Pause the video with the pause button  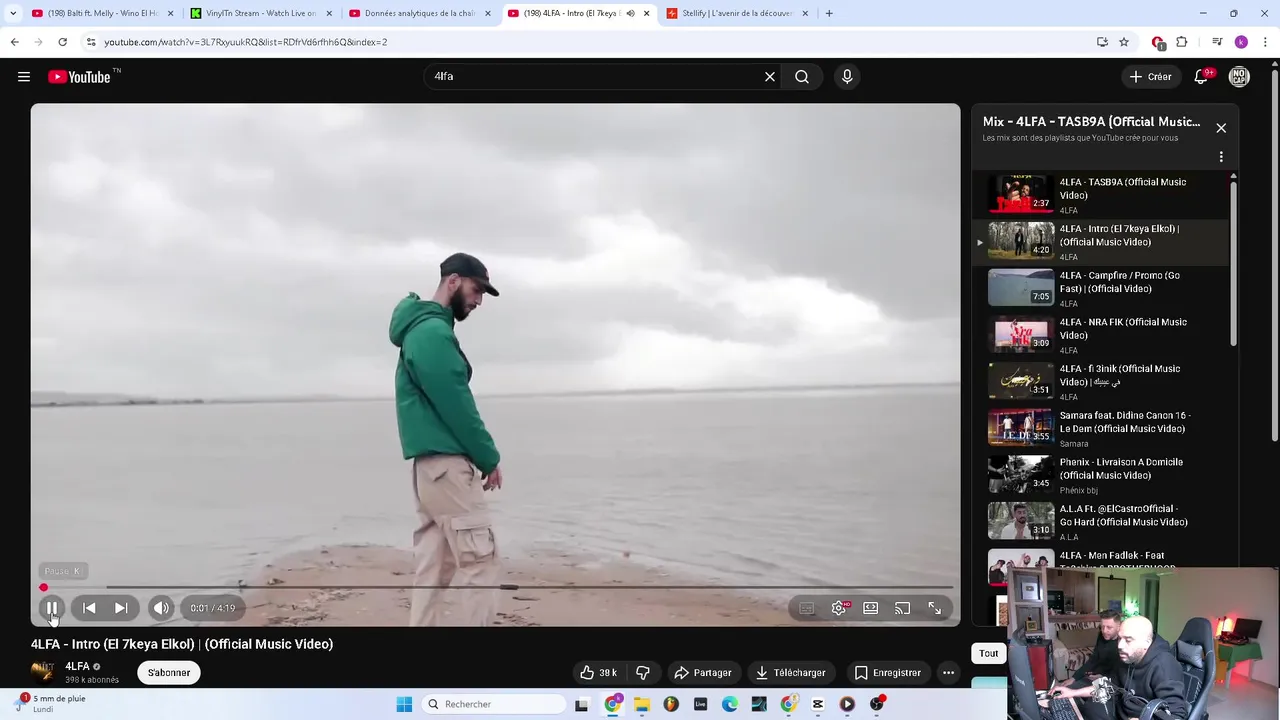pos(52,608)
